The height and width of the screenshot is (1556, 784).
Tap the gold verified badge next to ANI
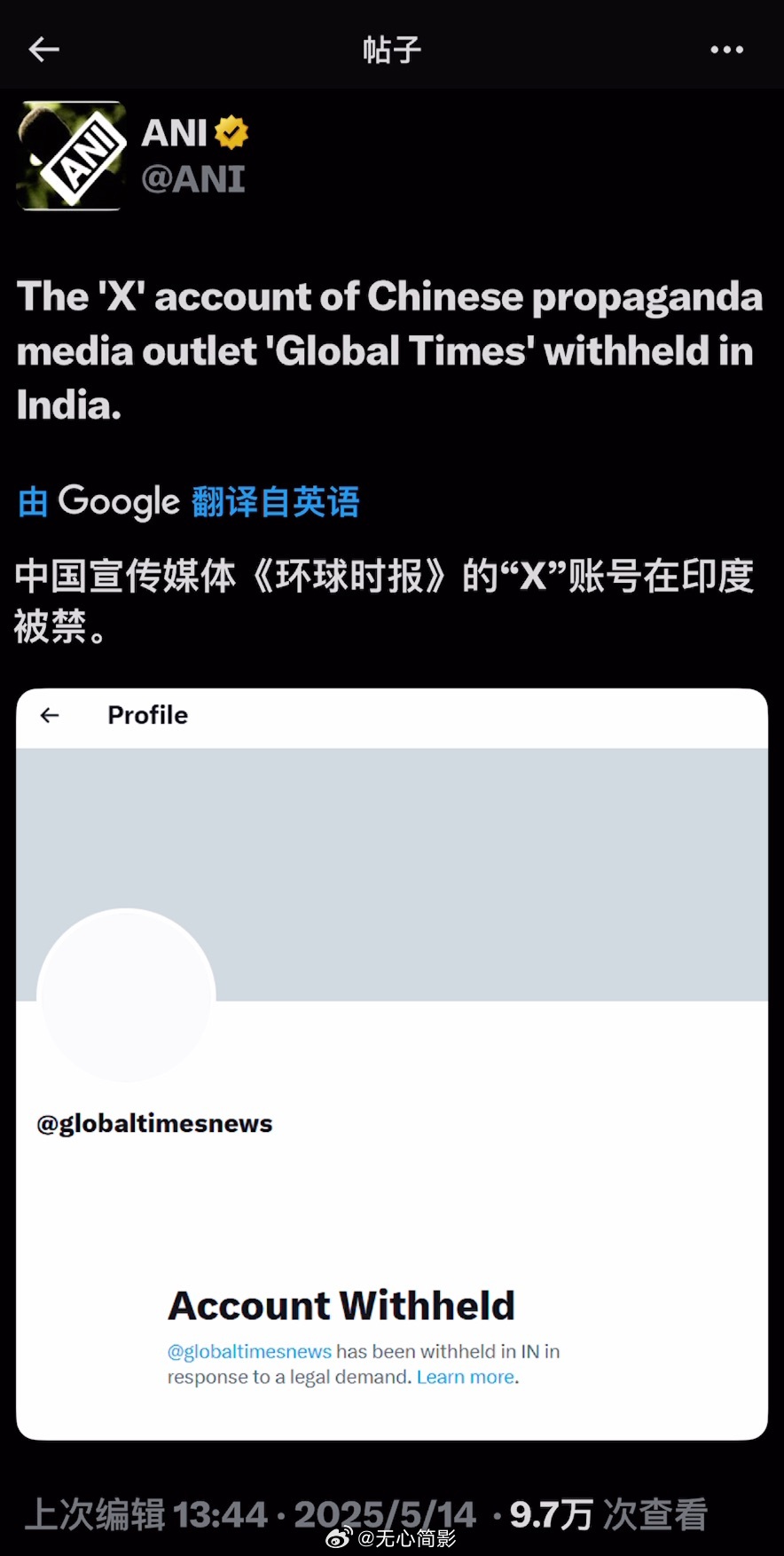tap(231, 133)
